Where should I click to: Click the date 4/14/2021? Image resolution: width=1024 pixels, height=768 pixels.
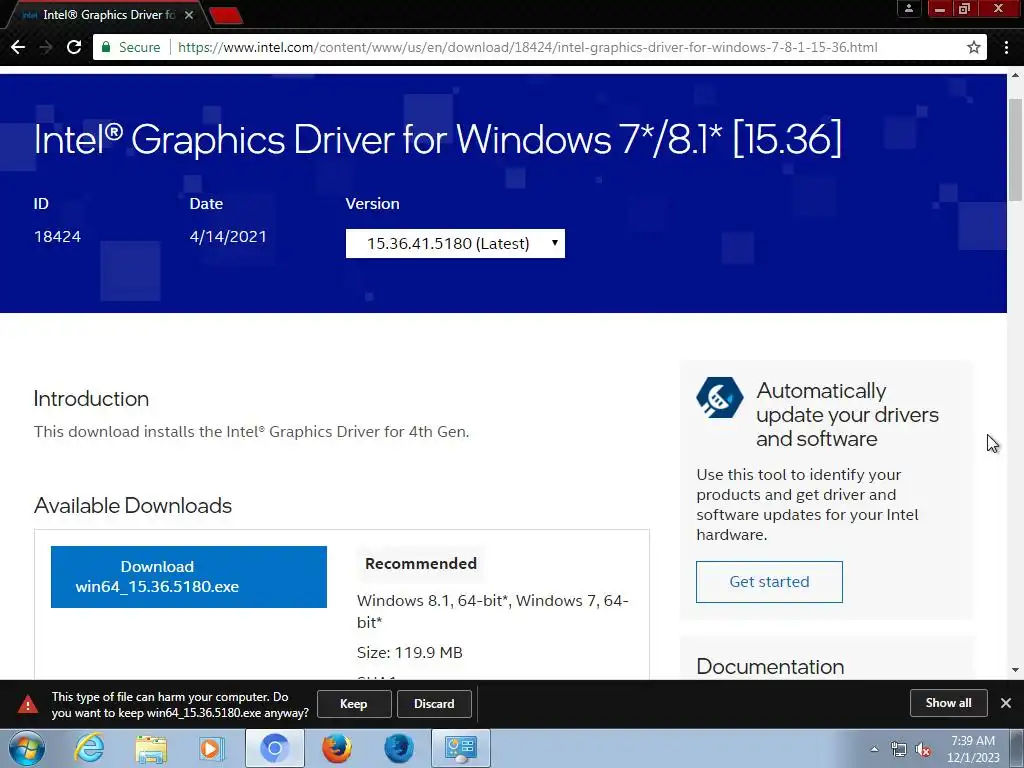tap(228, 236)
